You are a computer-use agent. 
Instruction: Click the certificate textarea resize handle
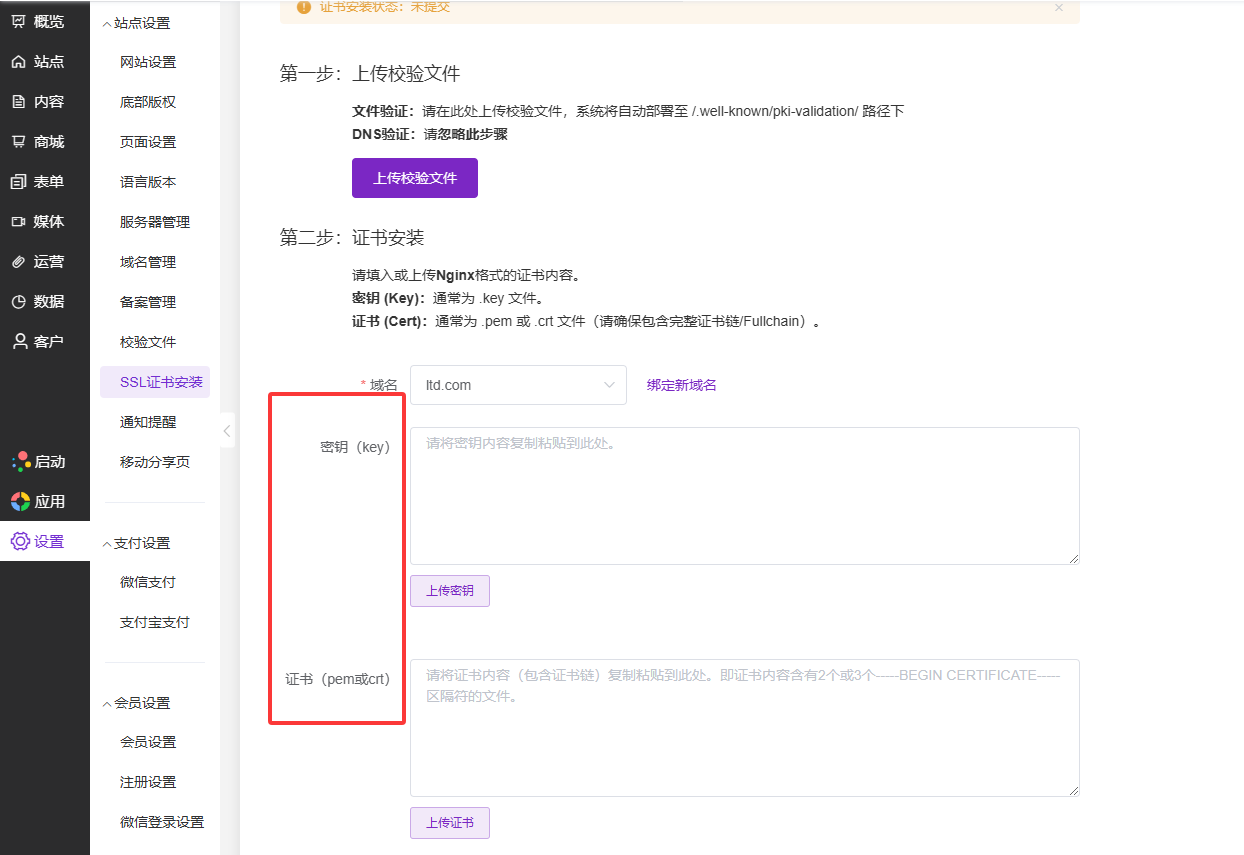coord(1074,791)
